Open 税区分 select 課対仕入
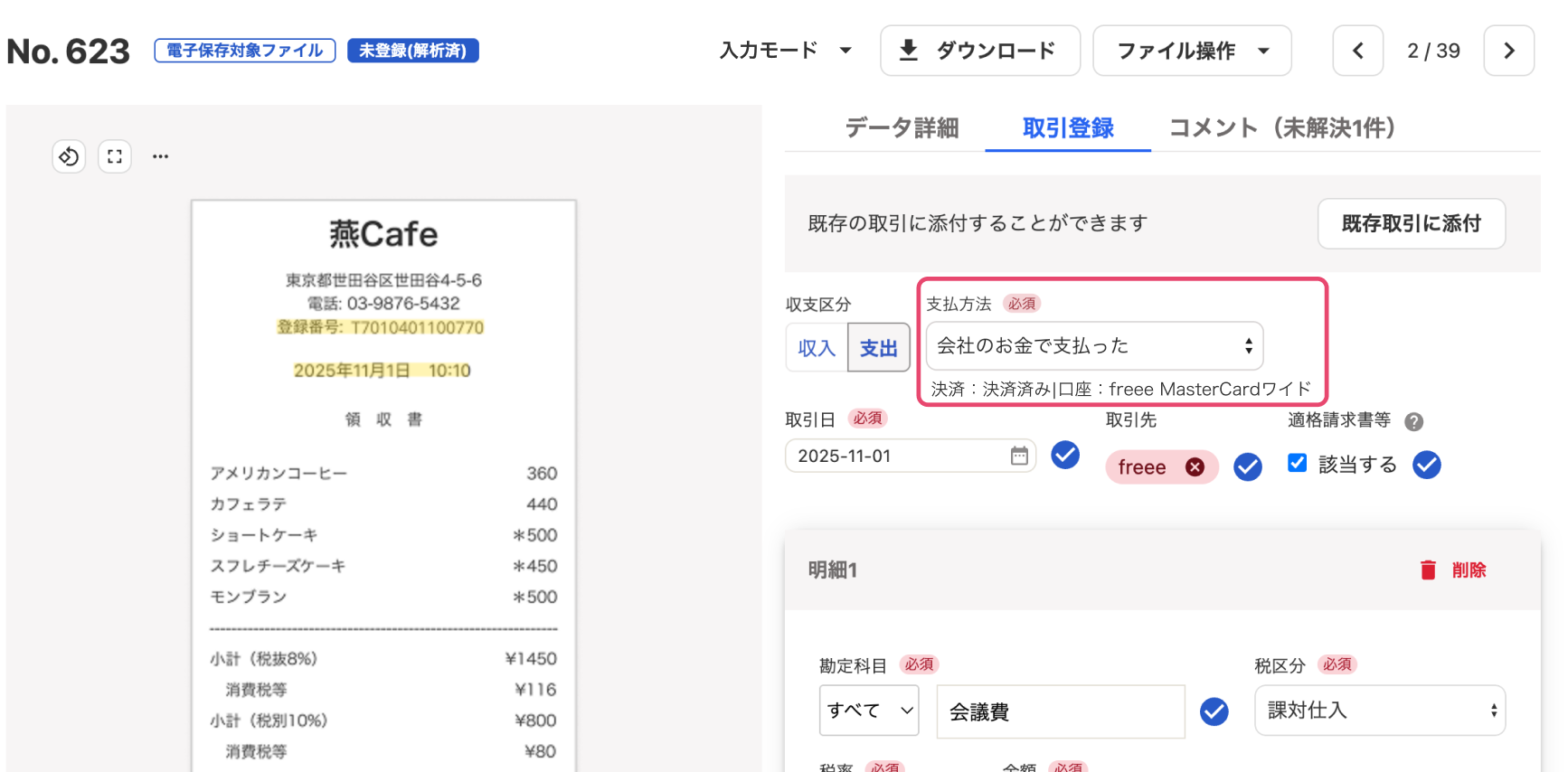 click(x=1380, y=711)
